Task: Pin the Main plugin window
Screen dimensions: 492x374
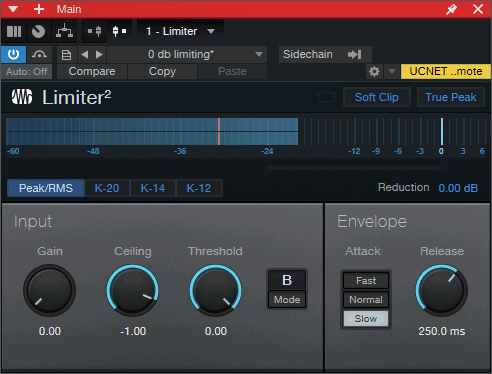Action: coord(452,9)
